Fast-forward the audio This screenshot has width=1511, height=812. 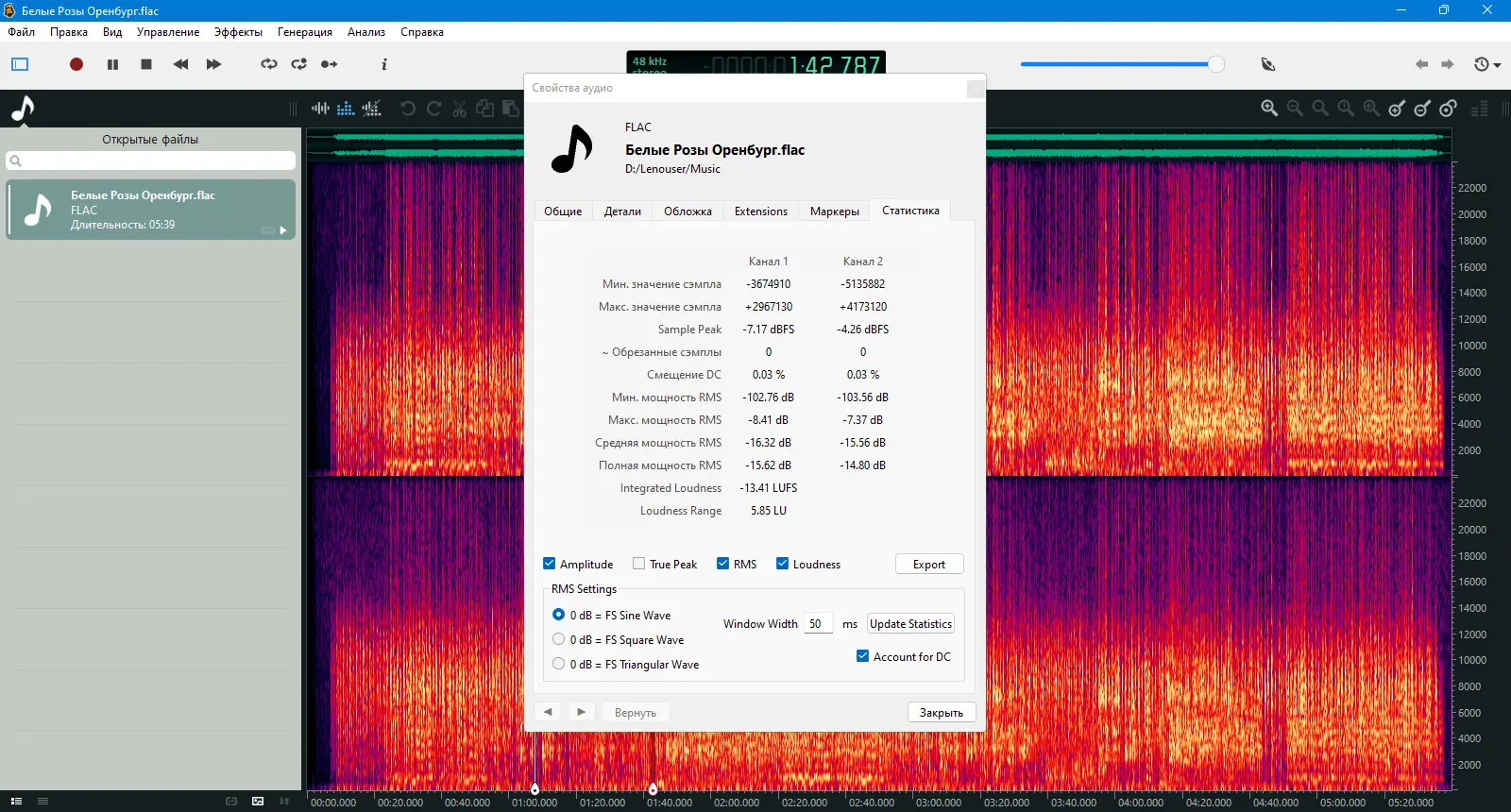click(x=213, y=64)
